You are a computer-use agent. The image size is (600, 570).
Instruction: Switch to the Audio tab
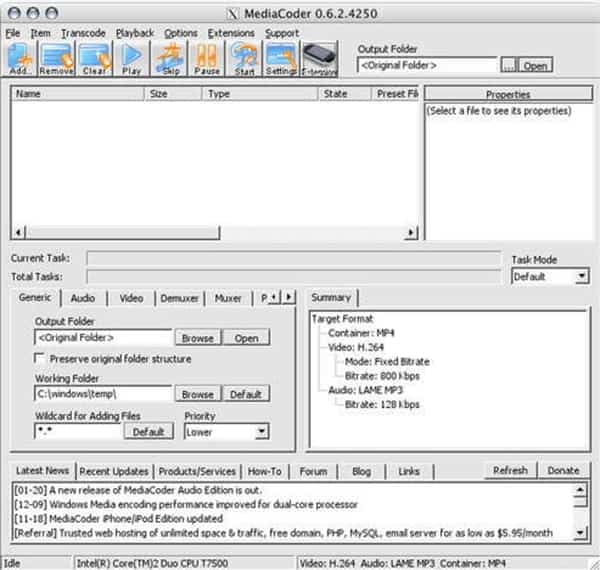point(83,298)
